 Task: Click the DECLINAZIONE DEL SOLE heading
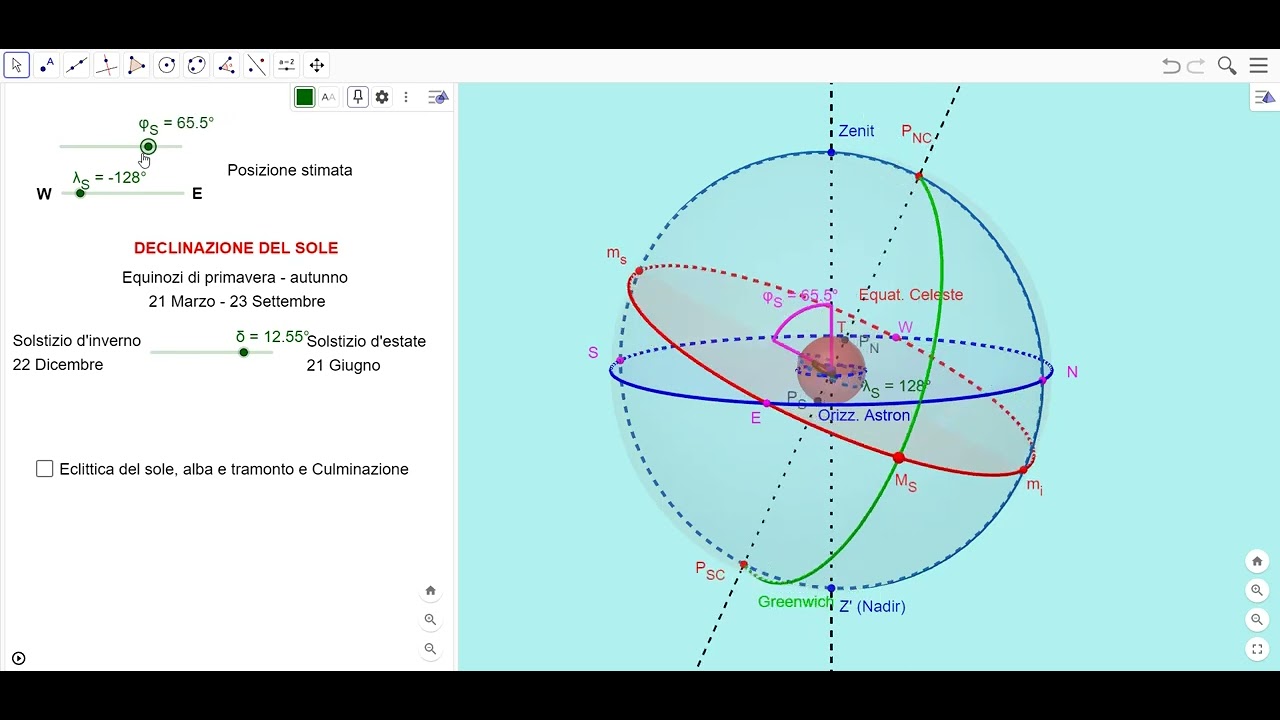[236, 248]
